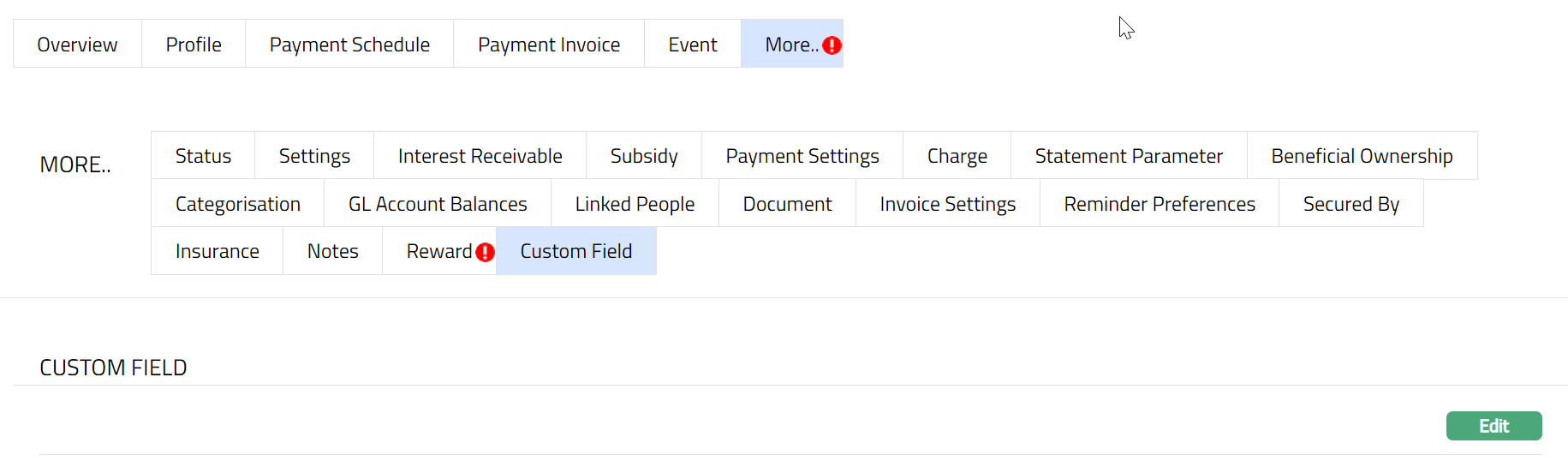Open the Overview tab
Screen dimensions: 1568x473
[x=77, y=45]
